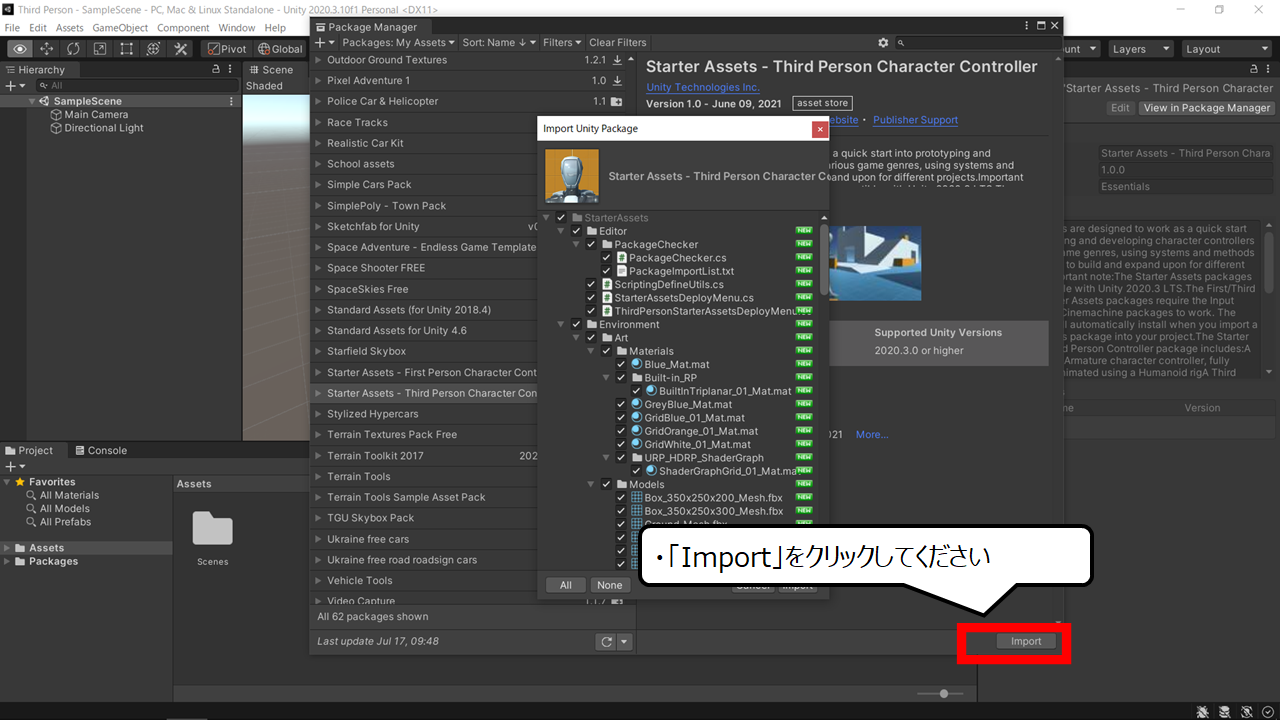Switch to the Scene tab

point(270,70)
